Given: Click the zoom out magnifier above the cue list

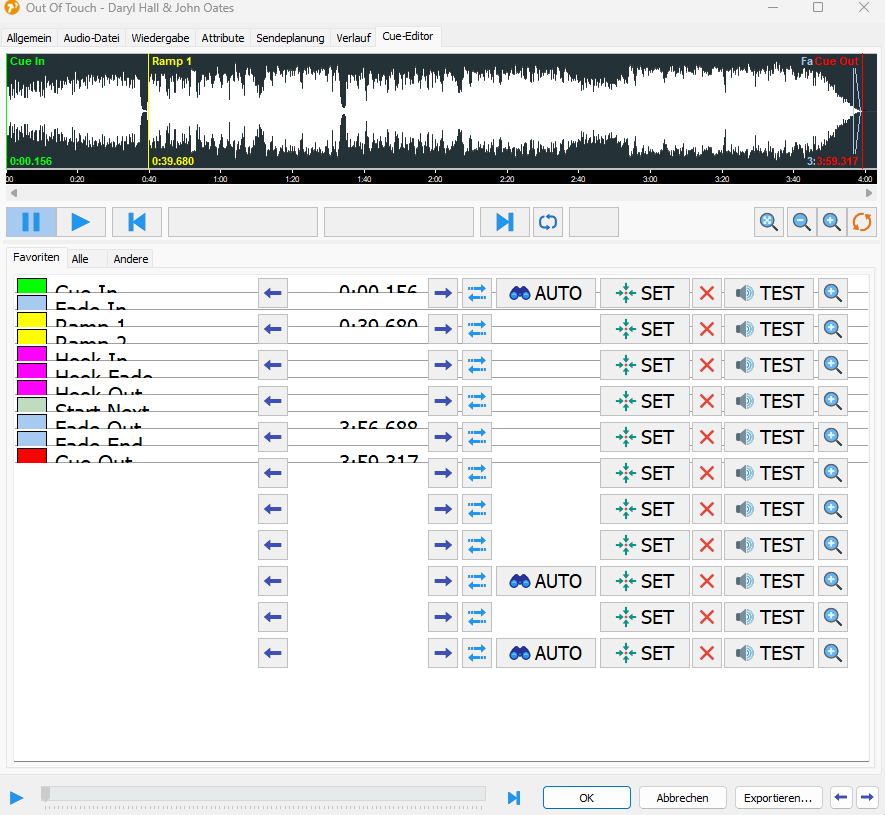Looking at the screenshot, I should point(800,222).
